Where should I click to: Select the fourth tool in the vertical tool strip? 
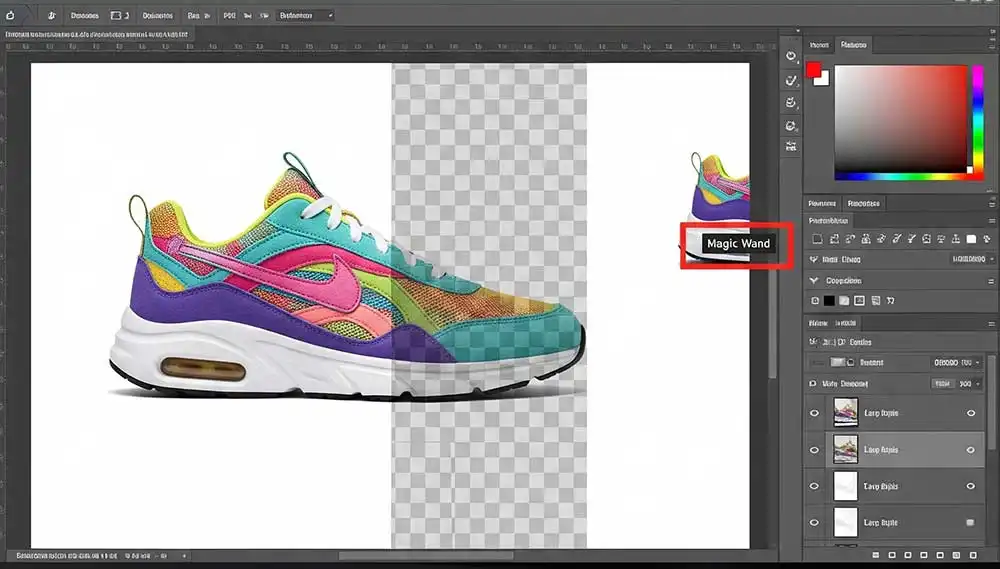click(x=791, y=126)
